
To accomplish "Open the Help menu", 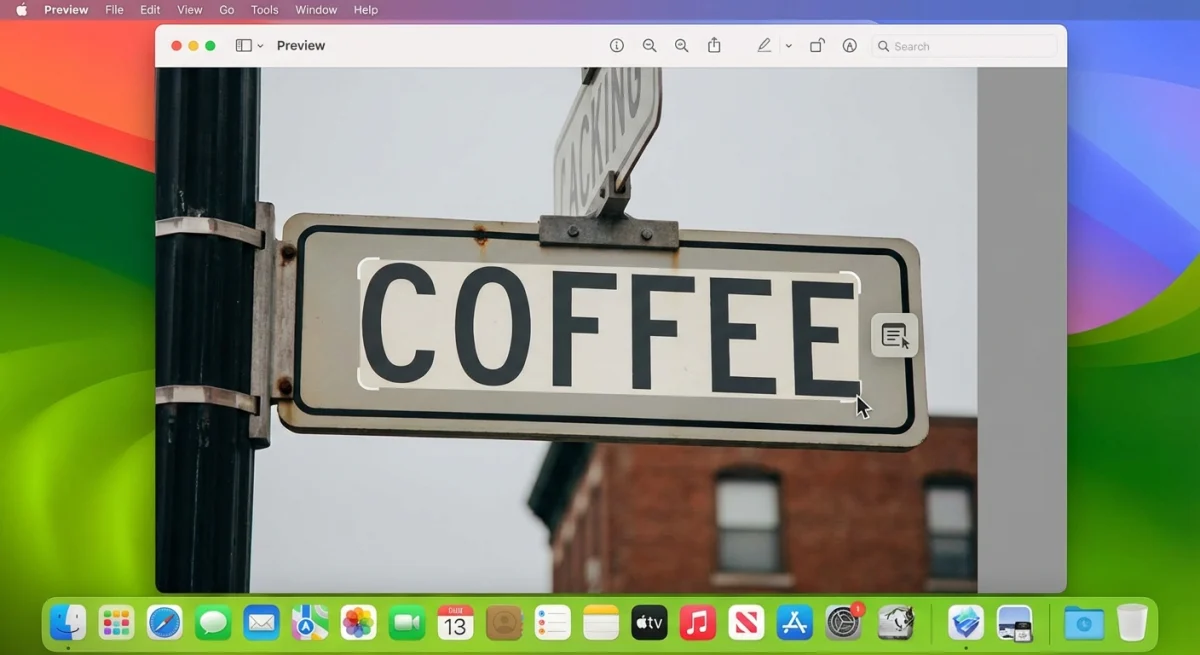I will click(x=366, y=10).
